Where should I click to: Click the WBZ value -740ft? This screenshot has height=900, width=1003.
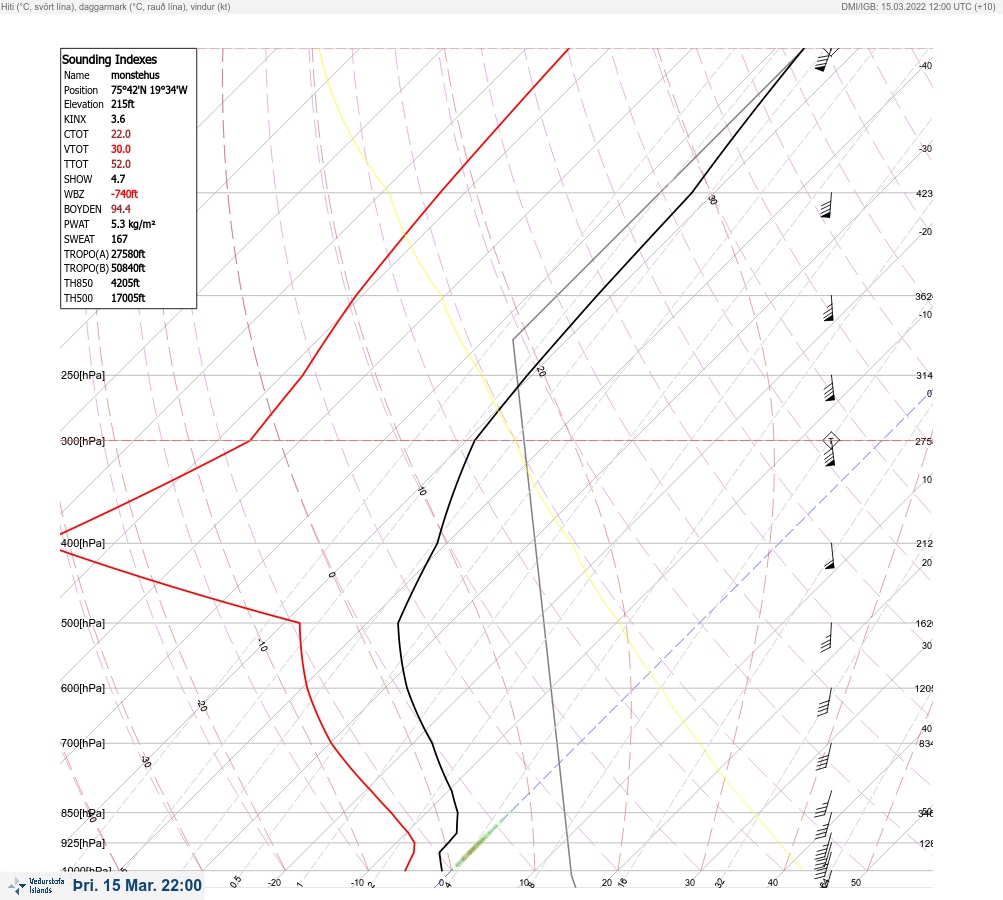124,194
